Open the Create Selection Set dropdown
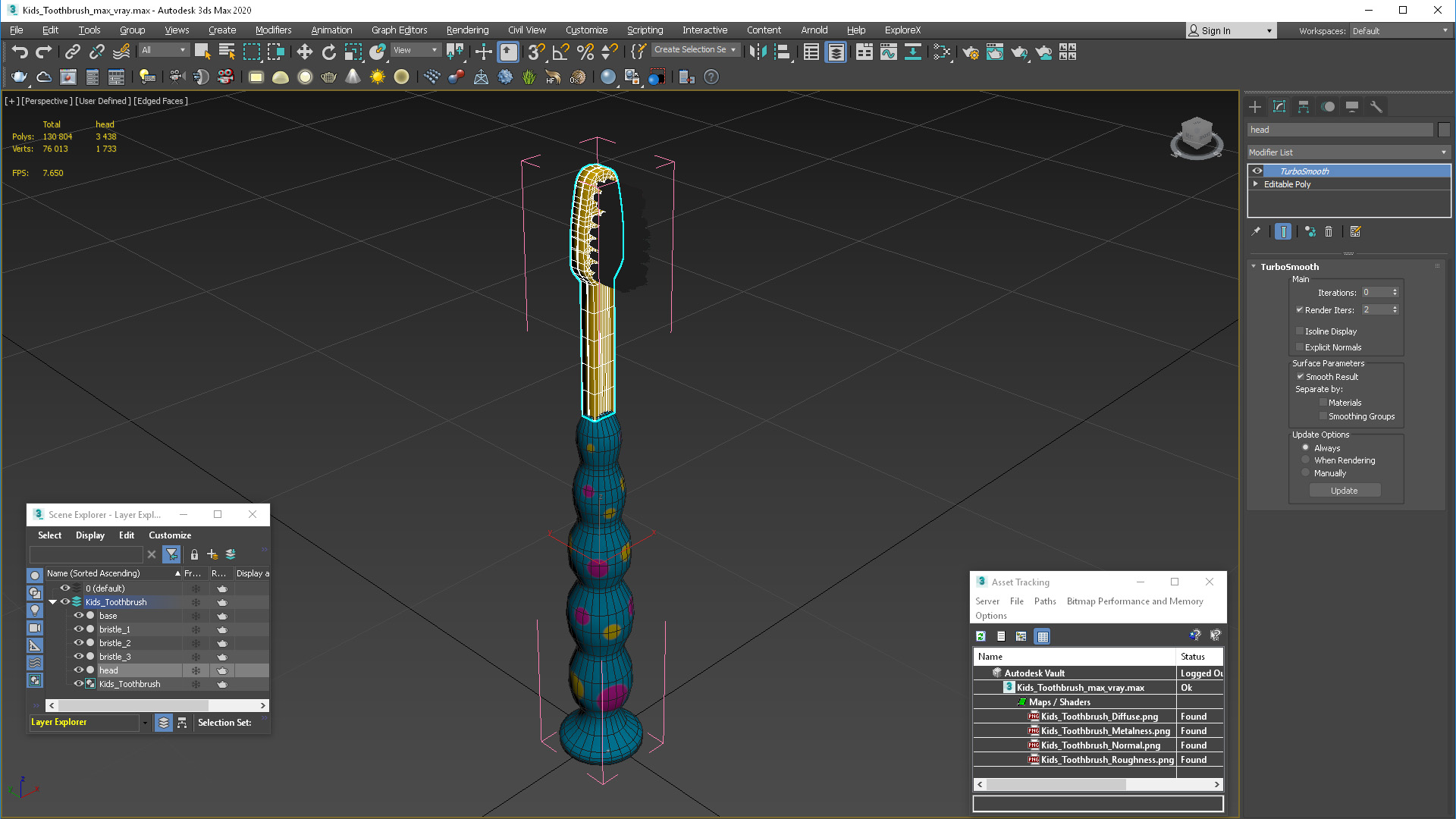This screenshot has width=1456, height=819. click(695, 50)
